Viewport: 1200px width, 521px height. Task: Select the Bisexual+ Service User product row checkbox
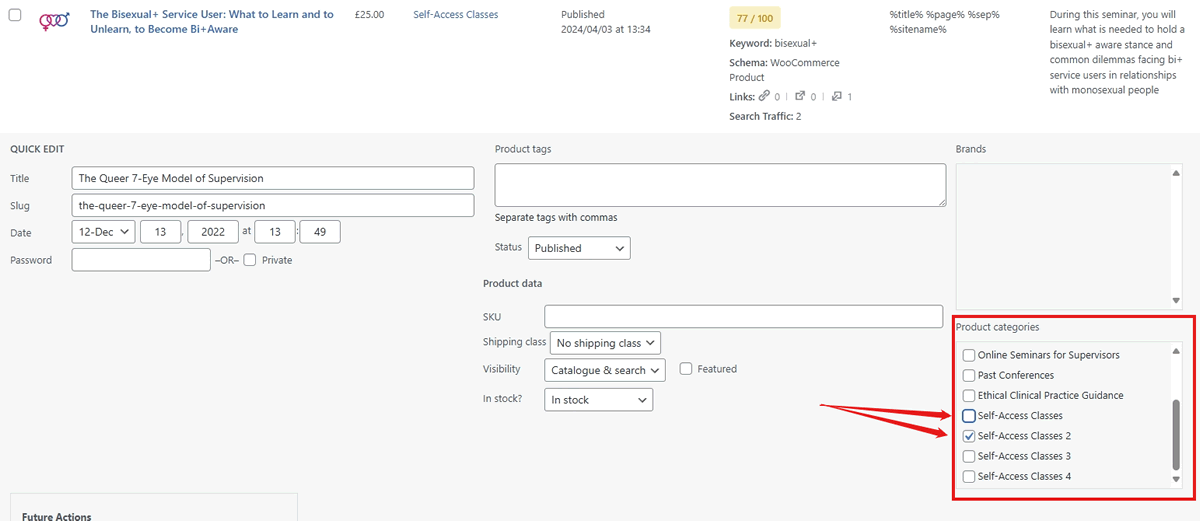point(15,15)
